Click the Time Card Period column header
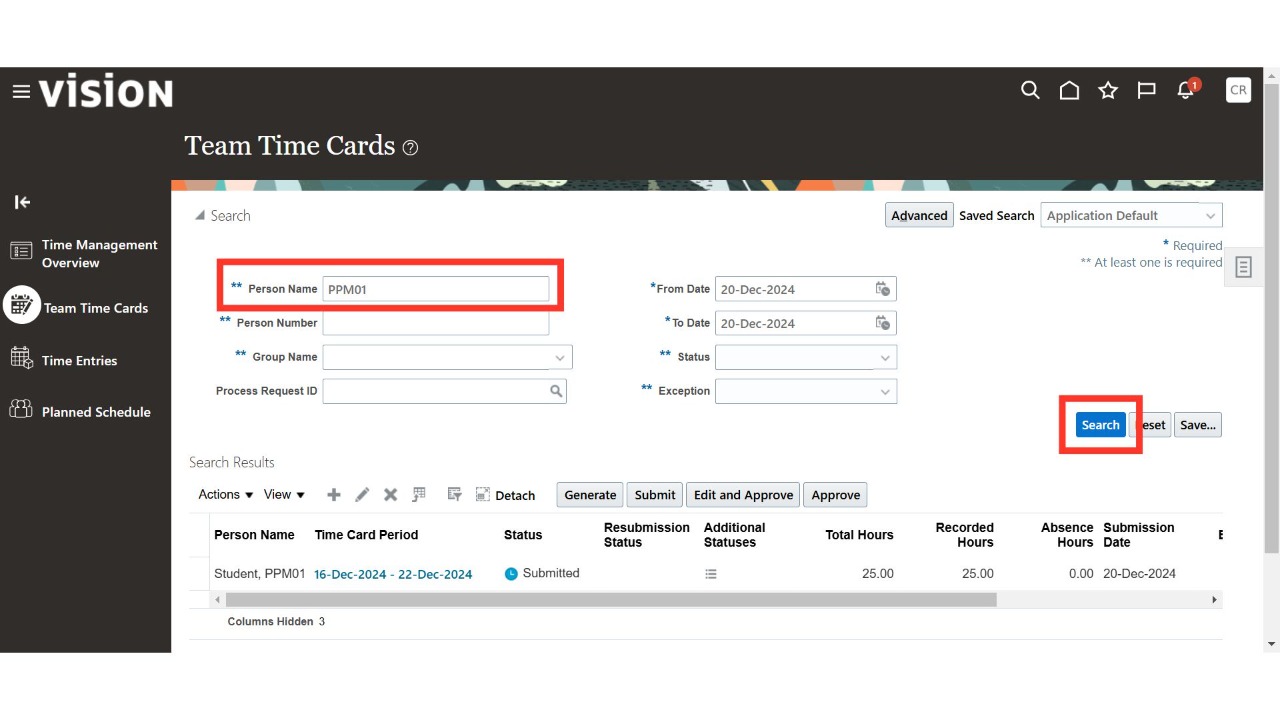Viewport: 1280px width, 720px height. click(x=366, y=535)
